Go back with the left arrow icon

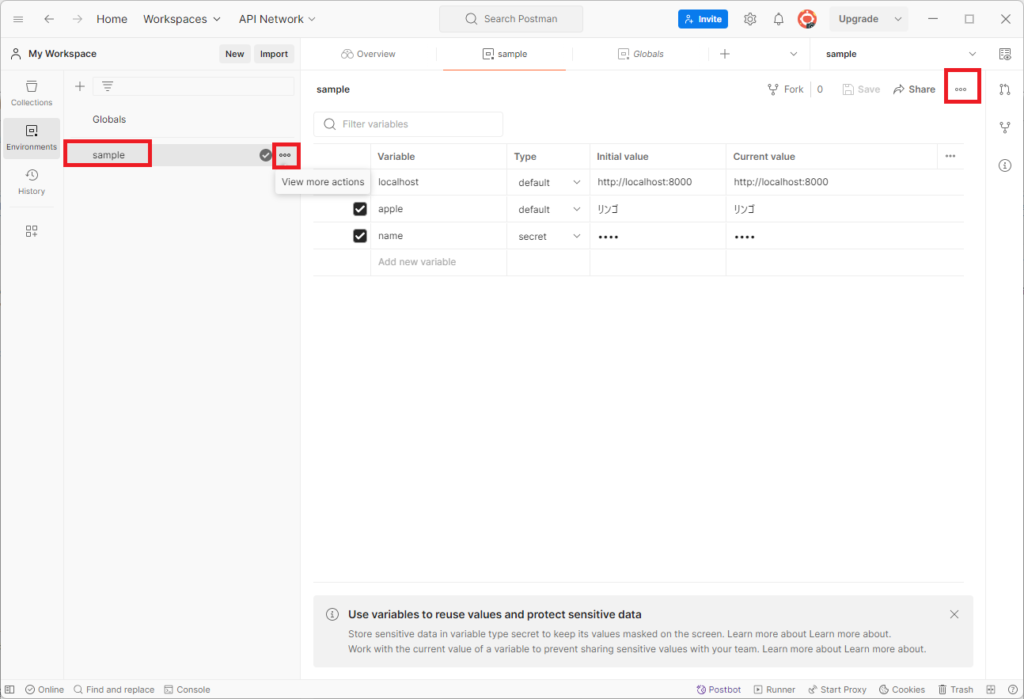(49, 19)
